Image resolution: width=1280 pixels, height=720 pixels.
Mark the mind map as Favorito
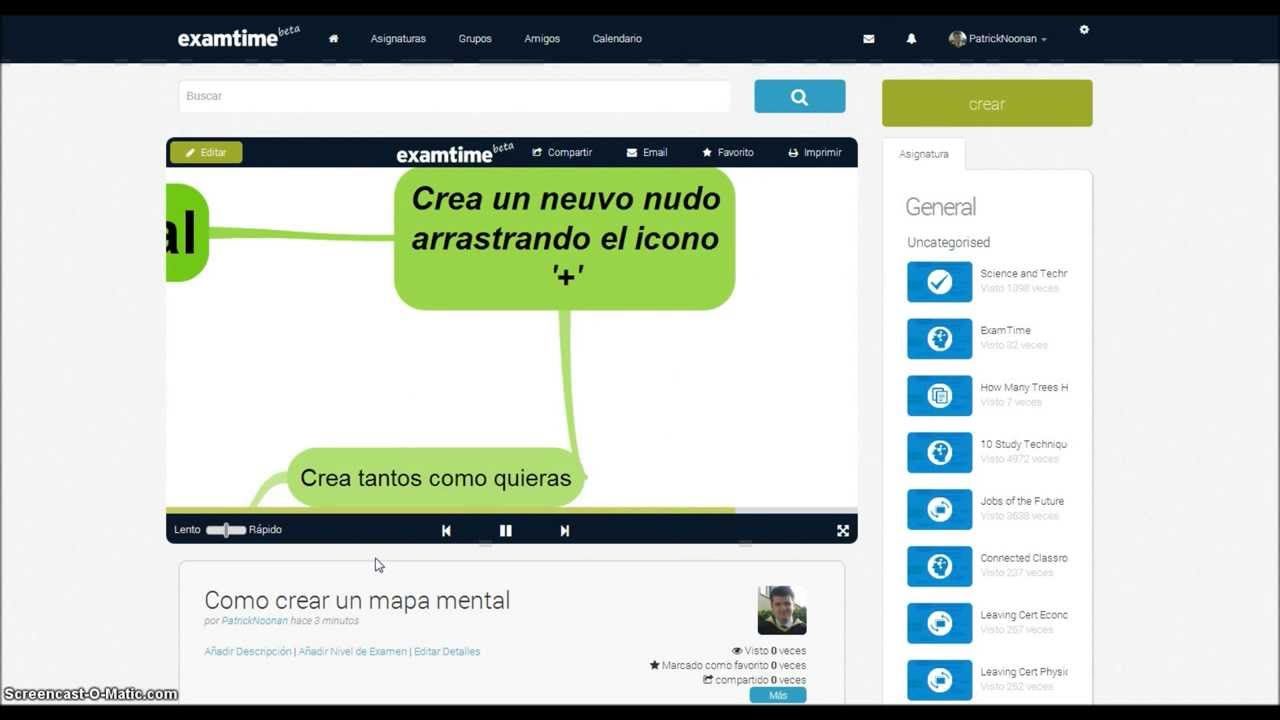click(728, 153)
